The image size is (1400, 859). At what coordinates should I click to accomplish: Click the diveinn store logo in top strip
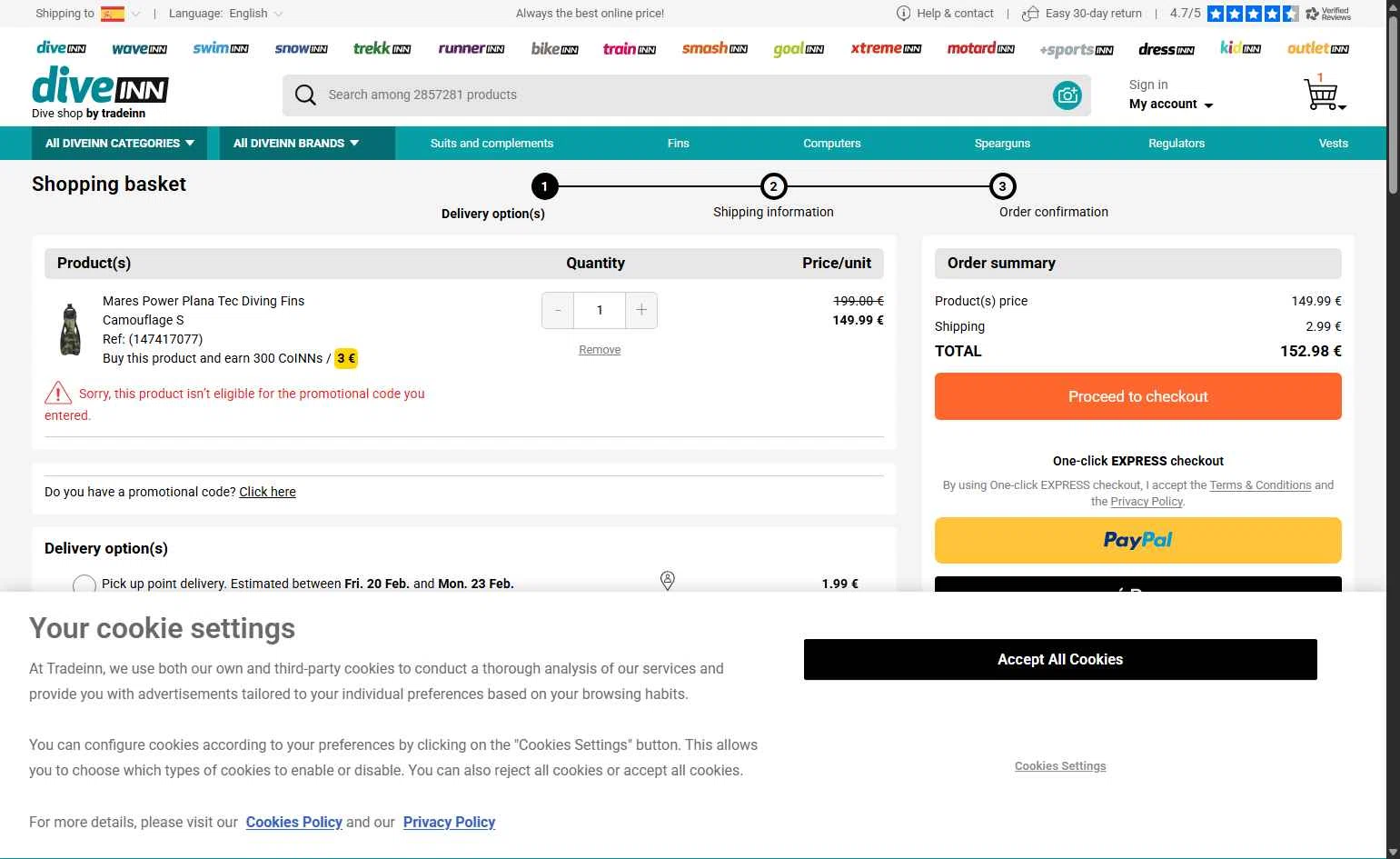tap(61, 48)
